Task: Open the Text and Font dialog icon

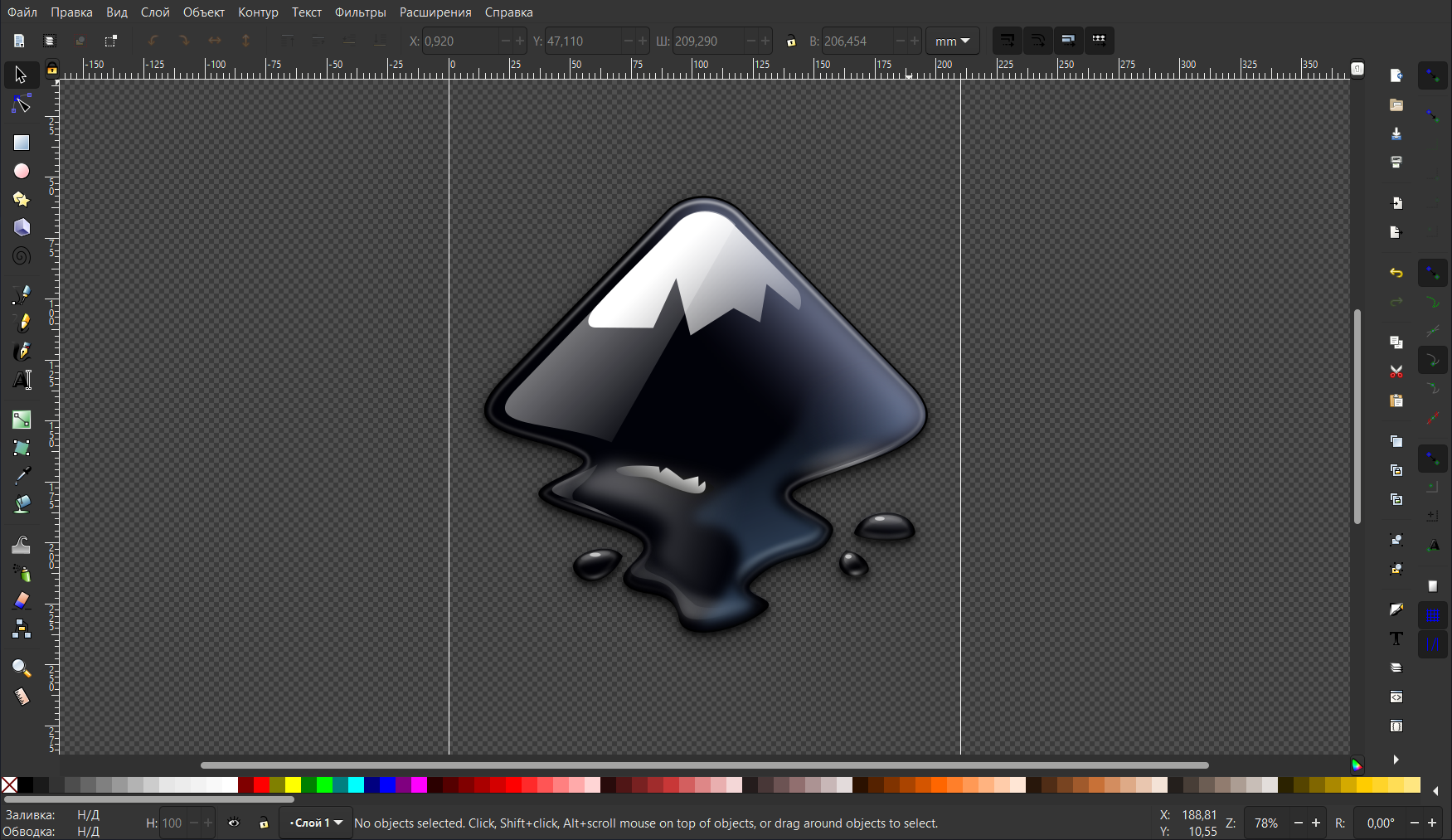Action: 1396,638
